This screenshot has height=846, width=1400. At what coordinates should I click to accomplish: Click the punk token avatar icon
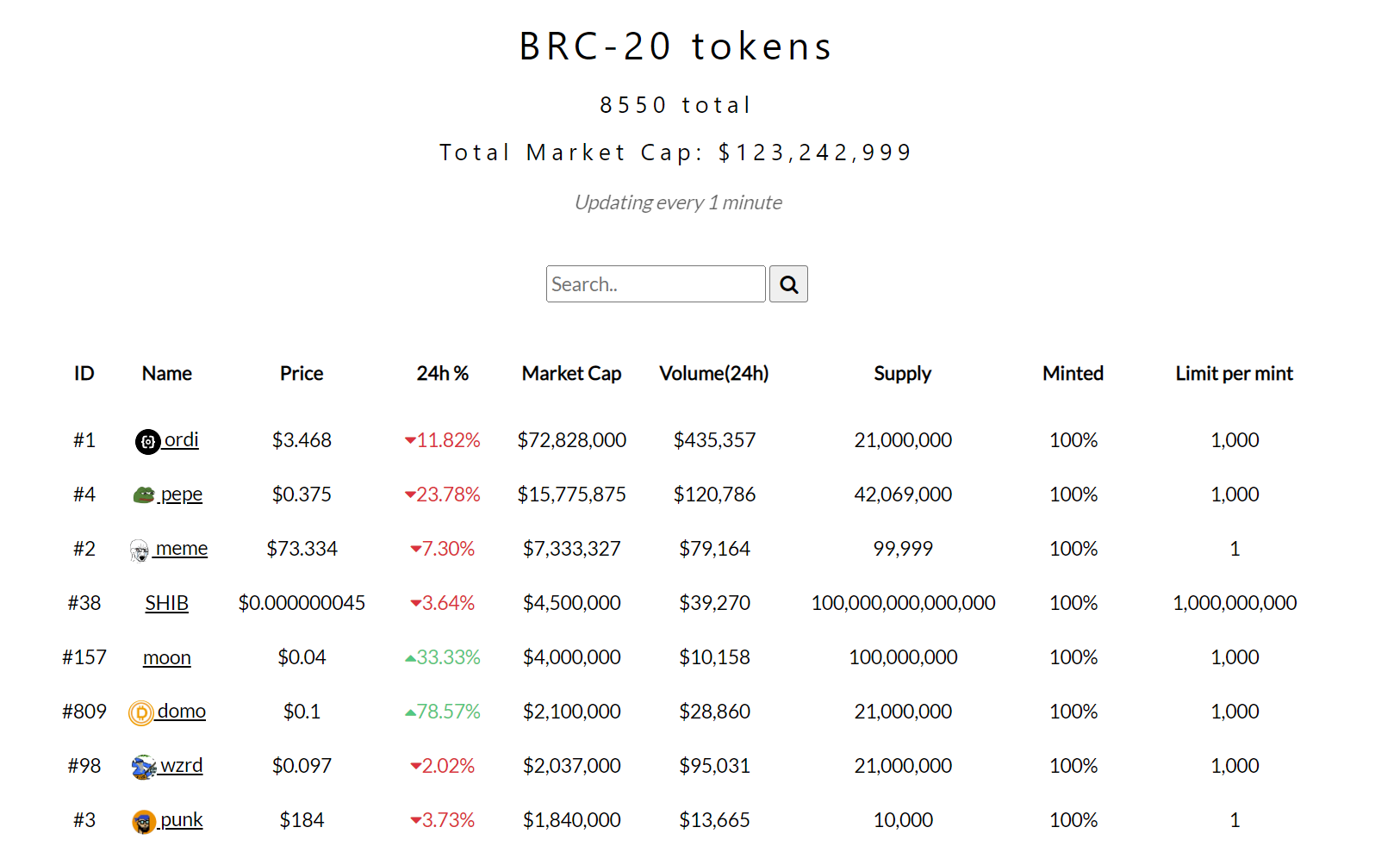pos(144,821)
